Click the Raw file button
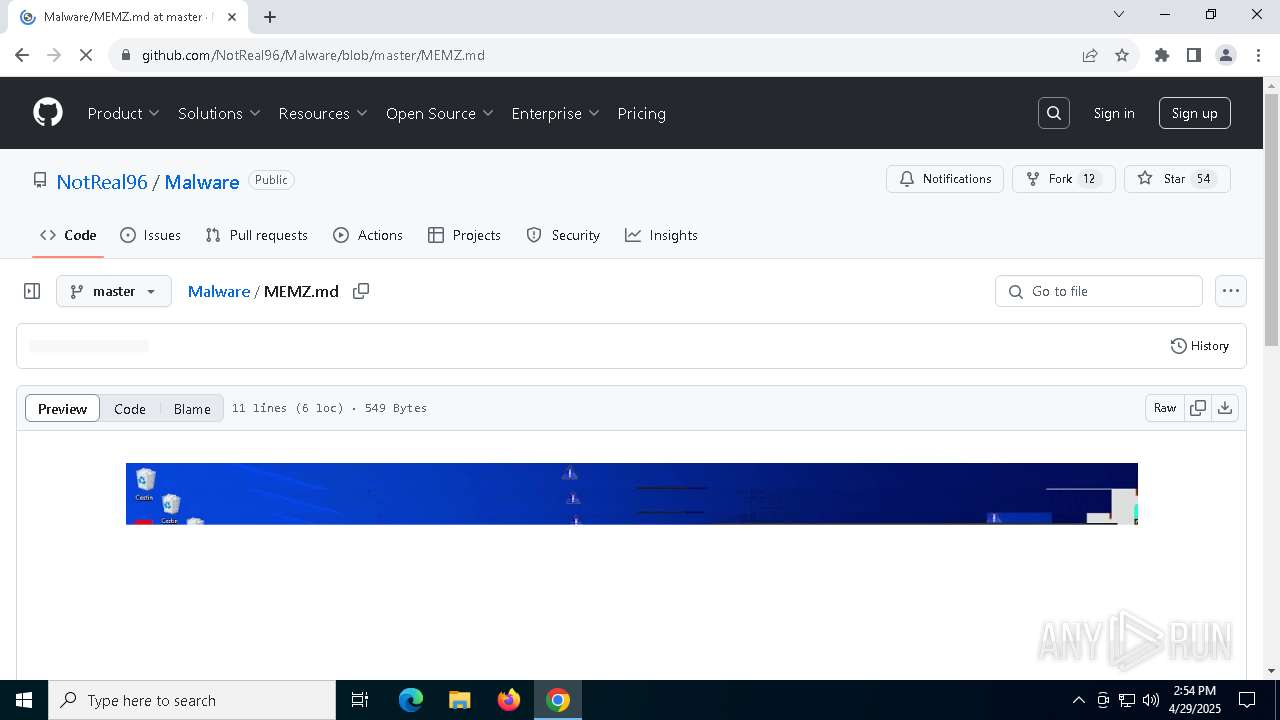The height and width of the screenshot is (720, 1280). [x=1165, y=408]
